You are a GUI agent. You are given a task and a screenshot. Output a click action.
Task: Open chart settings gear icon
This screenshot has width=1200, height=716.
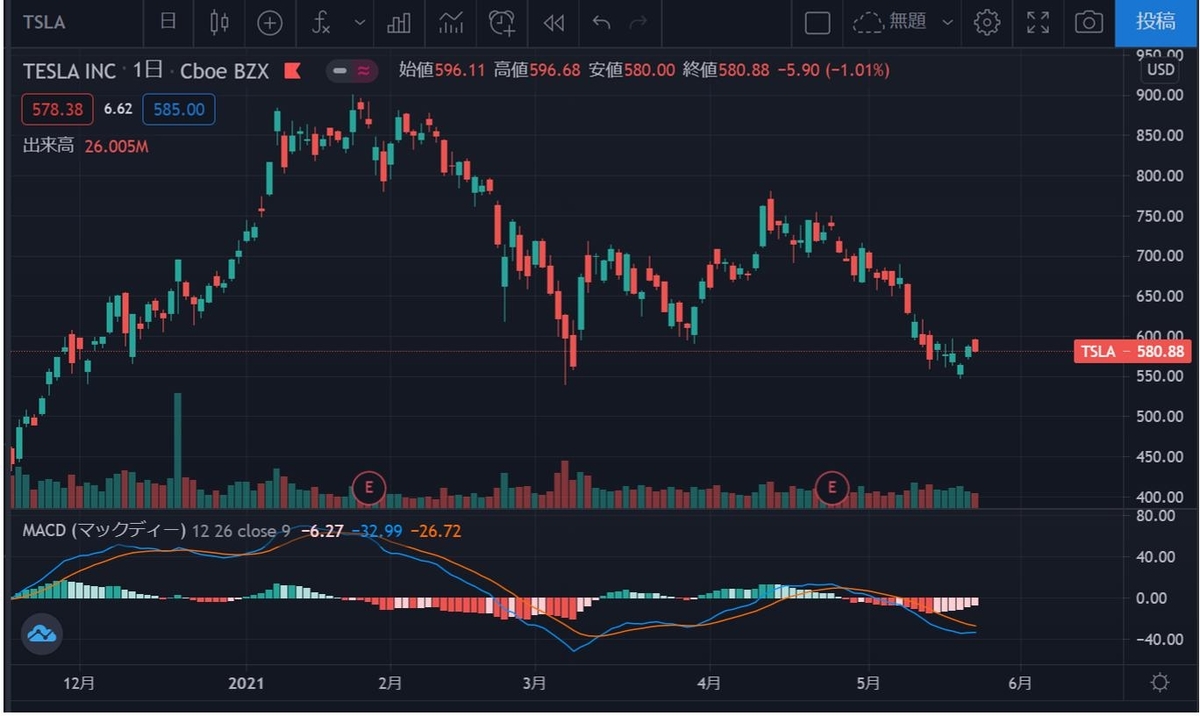987,22
